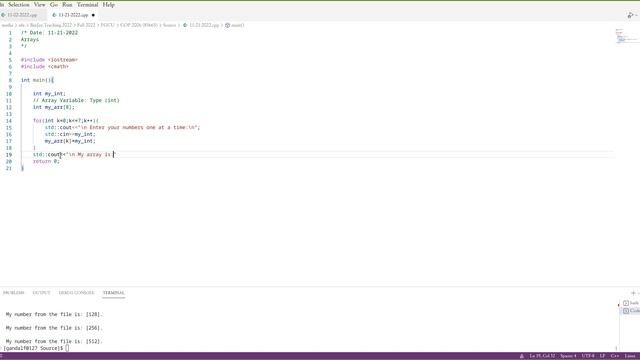Click terminal output line showing [256]
The width and height of the screenshot is (640, 360).
click(x=54, y=328)
